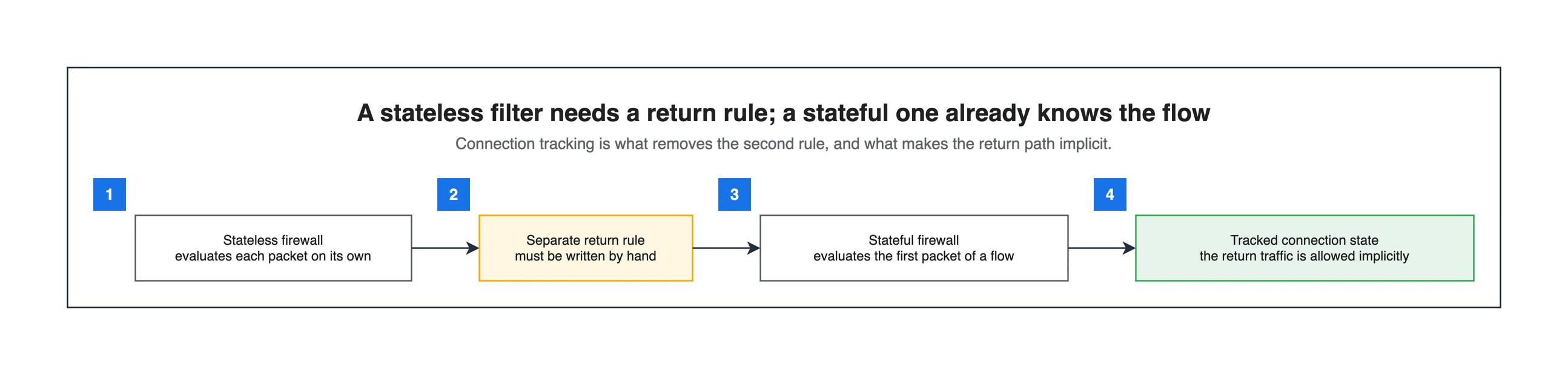
Task: Click the Connection tracking subtitle text
Action: [783, 144]
